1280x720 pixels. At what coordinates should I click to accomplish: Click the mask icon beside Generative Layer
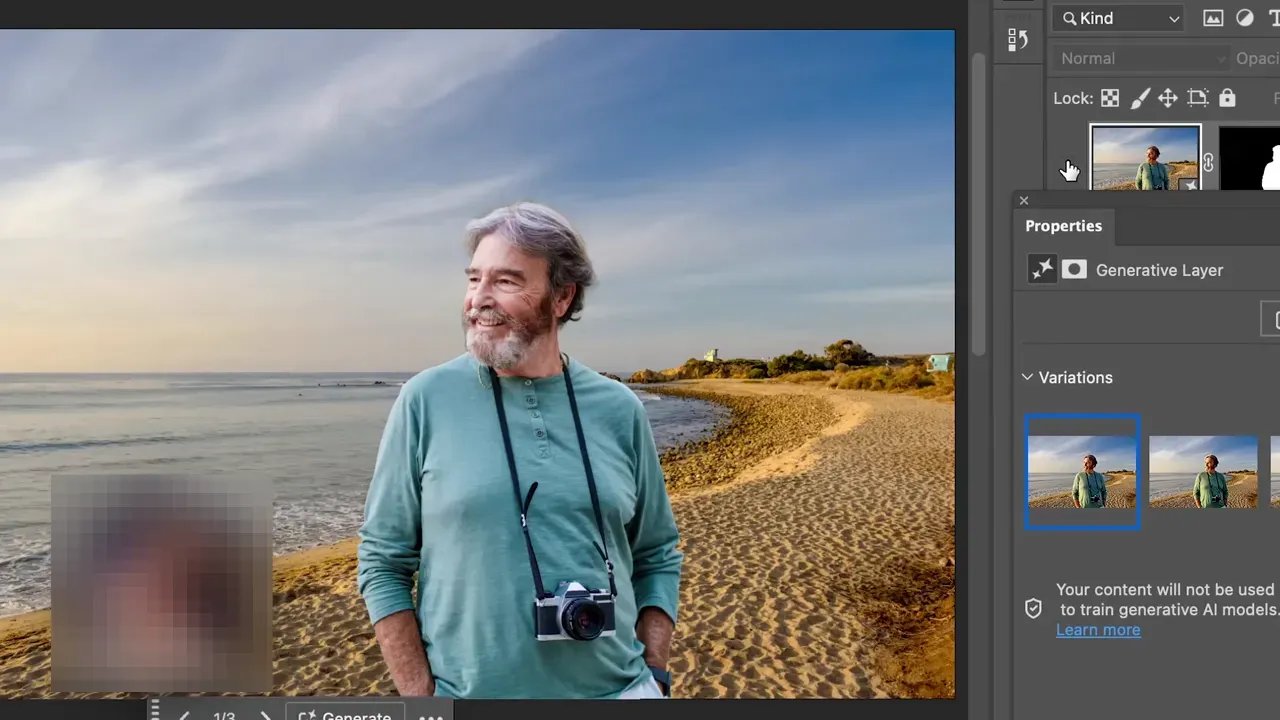point(1074,270)
